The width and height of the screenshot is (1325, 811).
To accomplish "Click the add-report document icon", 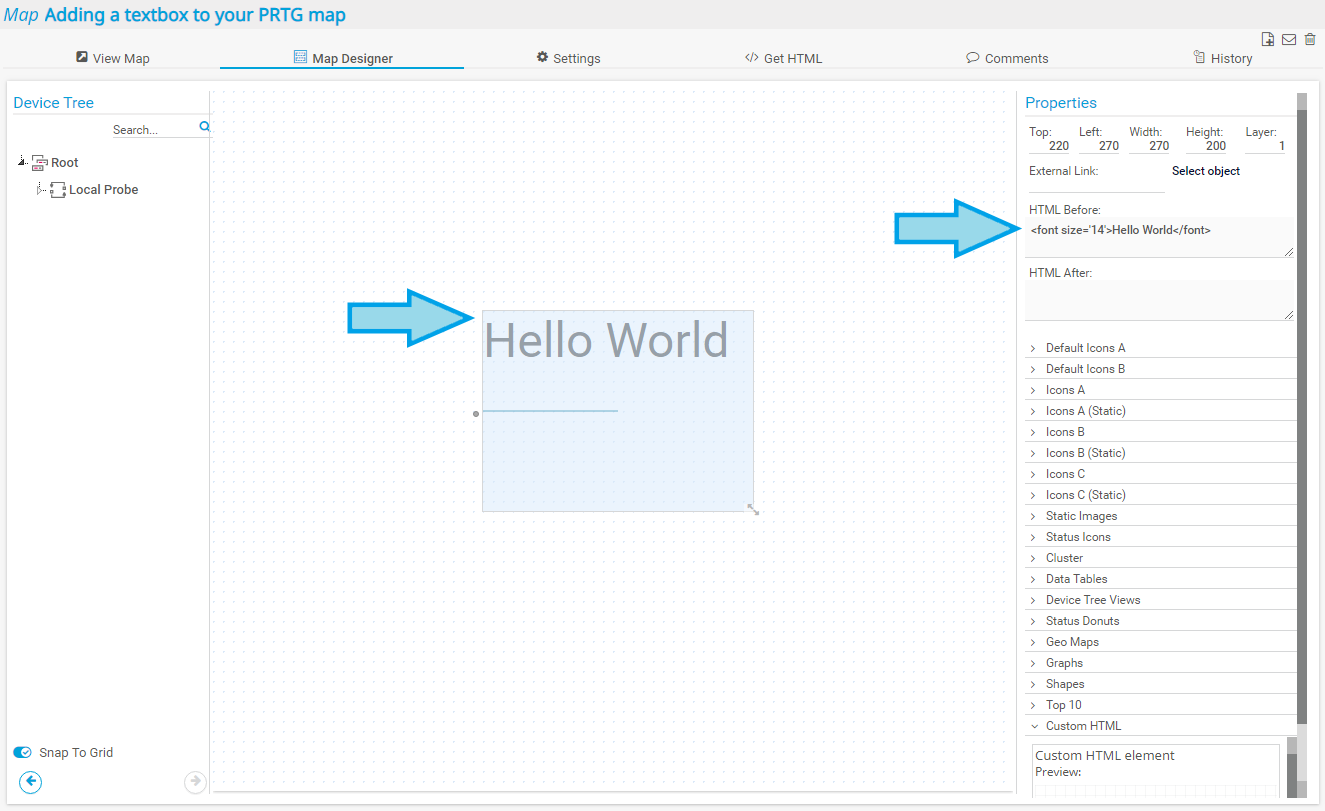I will pos(1267,39).
